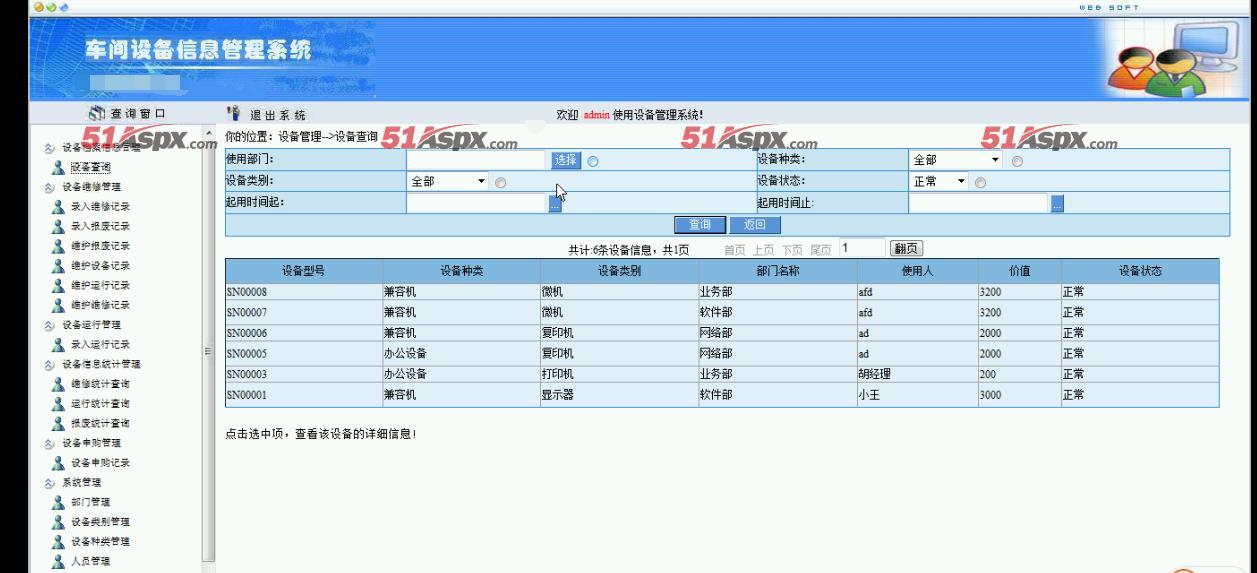This screenshot has width=1257, height=573.
Task: Click the 返回 button
Action: coord(754,225)
